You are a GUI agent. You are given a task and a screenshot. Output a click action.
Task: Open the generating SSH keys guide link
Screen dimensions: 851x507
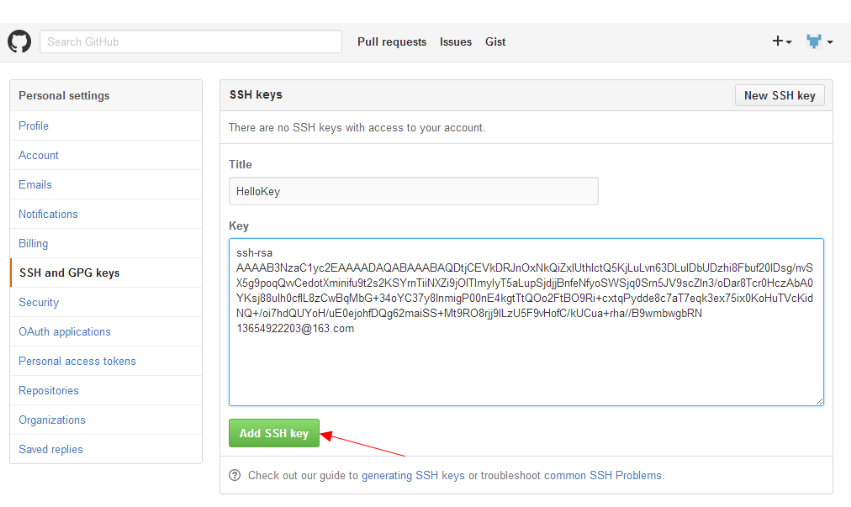[413, 476]
